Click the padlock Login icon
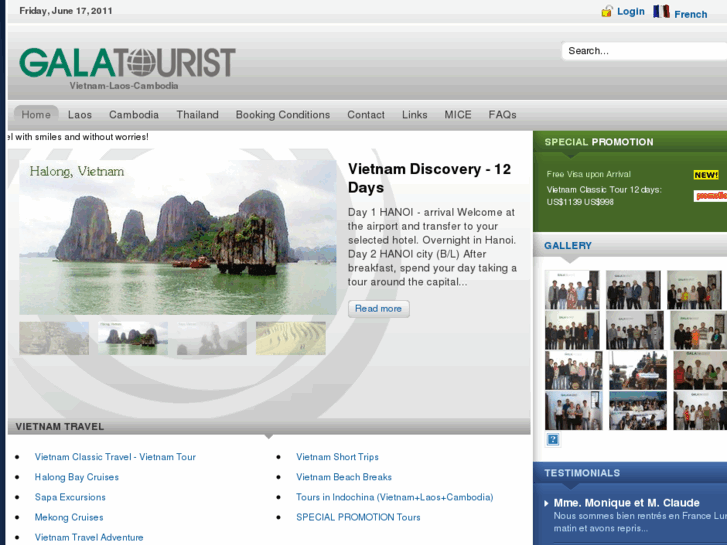Image resolution: width=727 pixels, height=545 pixels. pyautogui.click(x=606, y=11)
